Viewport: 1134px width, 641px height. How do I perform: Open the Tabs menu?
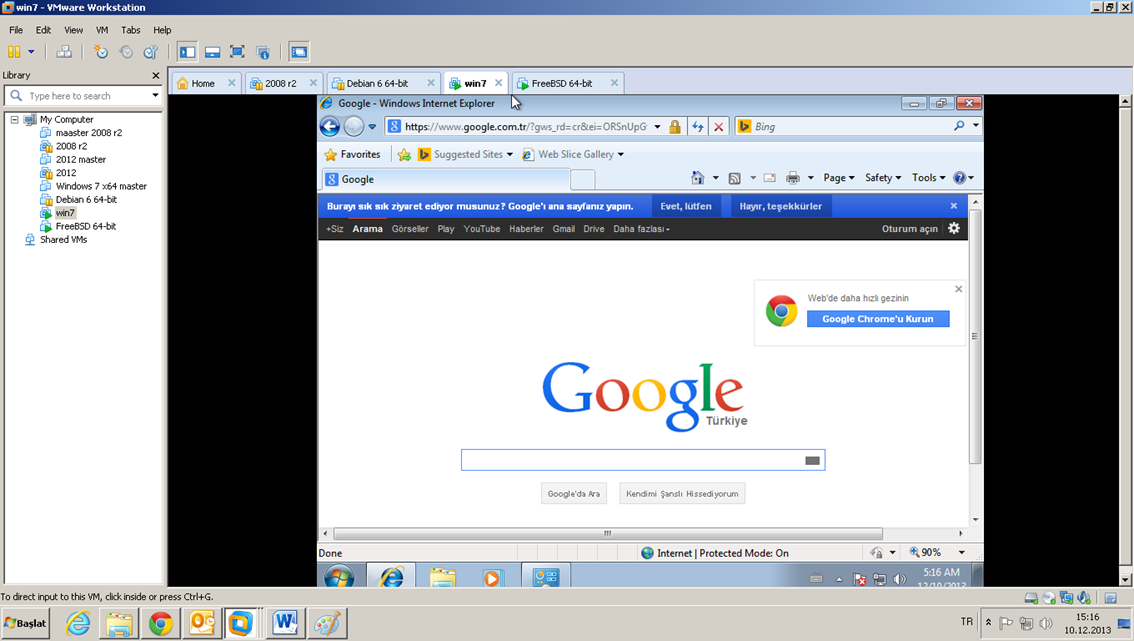(x=131, y=30)
